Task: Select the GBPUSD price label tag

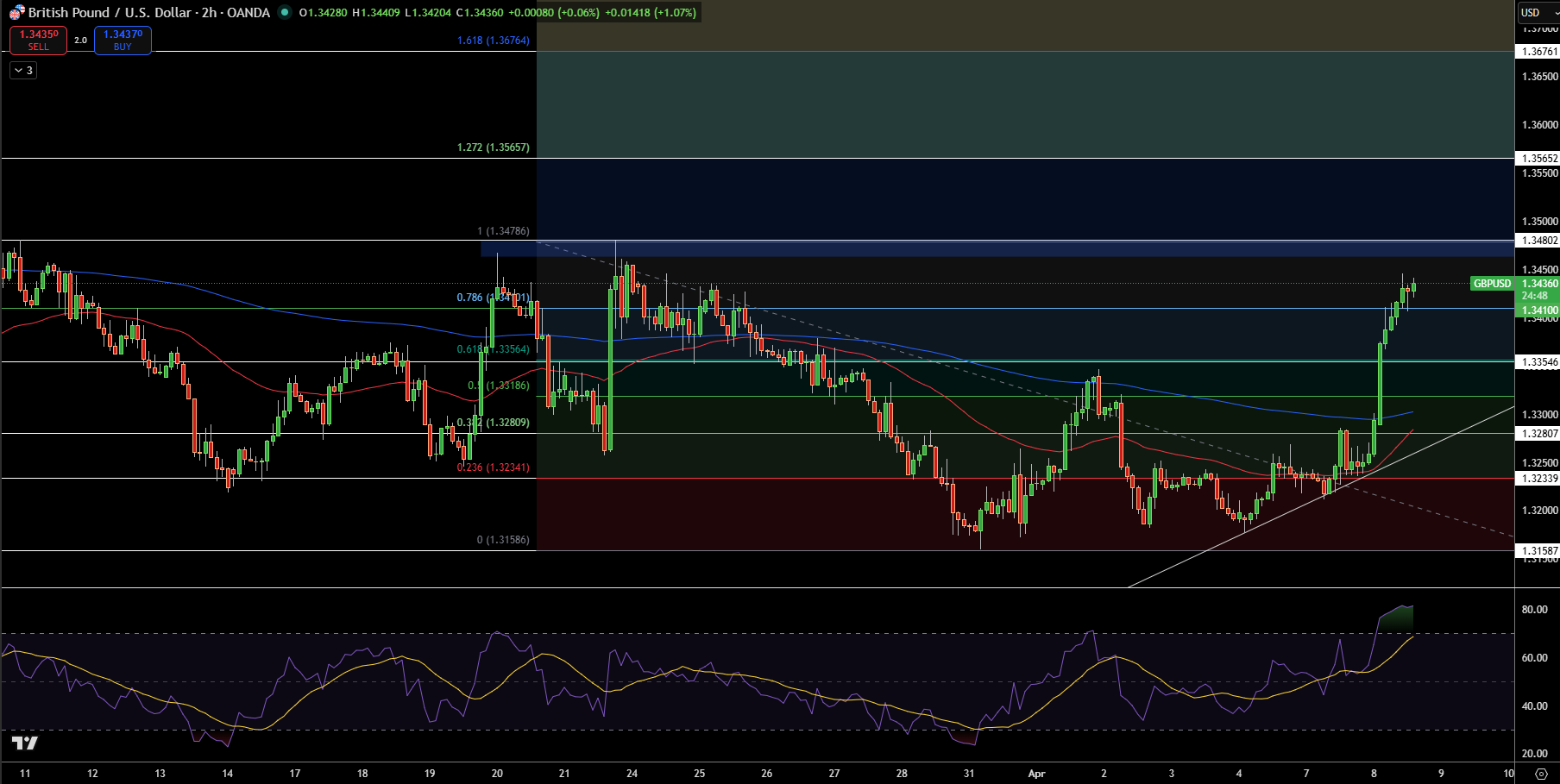Action: (1492, 284)
